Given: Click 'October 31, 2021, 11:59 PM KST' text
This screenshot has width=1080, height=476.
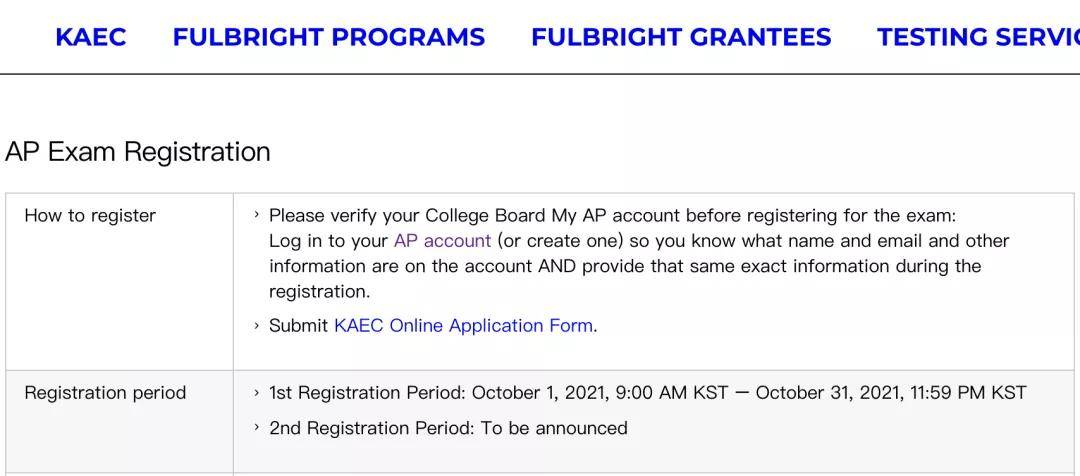Looking at the screenshot, I should tap(890, 393).
